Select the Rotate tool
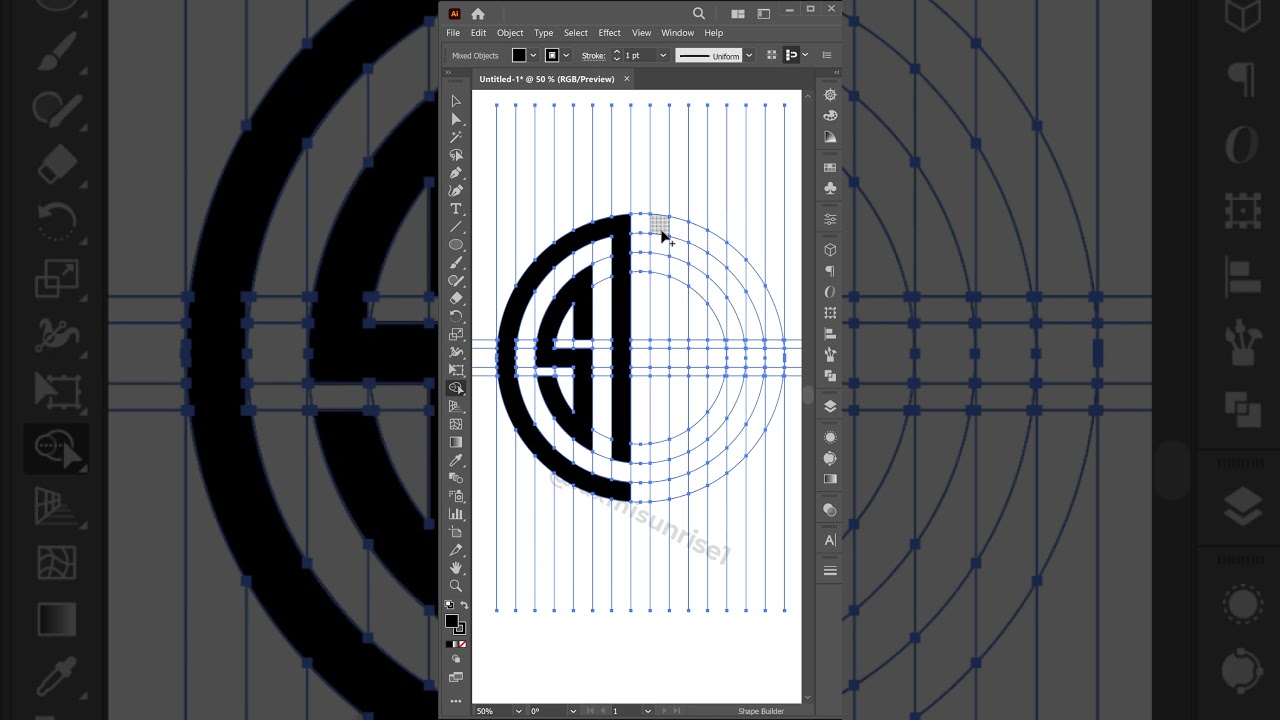 456,317
